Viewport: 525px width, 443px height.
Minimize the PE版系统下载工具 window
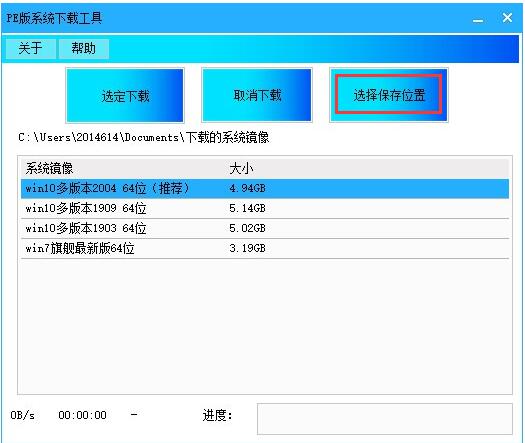[478, 18]
